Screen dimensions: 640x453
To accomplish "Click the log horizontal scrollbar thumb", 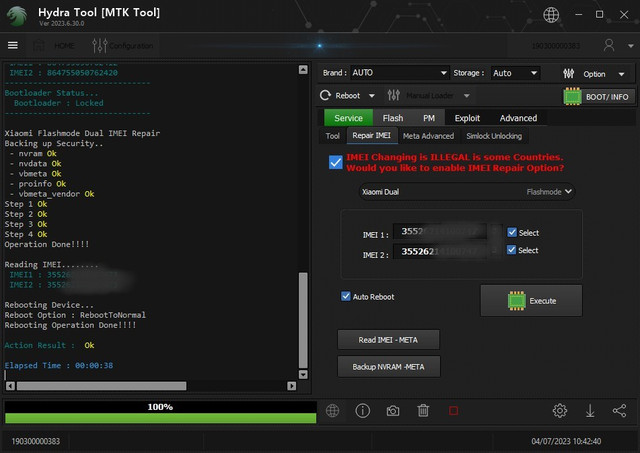I will (101, 386).
